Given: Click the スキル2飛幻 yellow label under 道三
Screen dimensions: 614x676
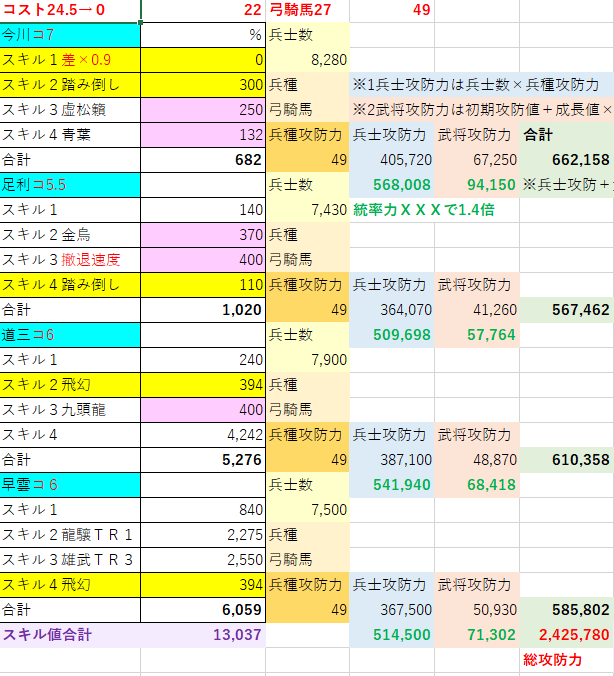Looking at the screenshot, I should pyautogui.click(x=70, y=385).
